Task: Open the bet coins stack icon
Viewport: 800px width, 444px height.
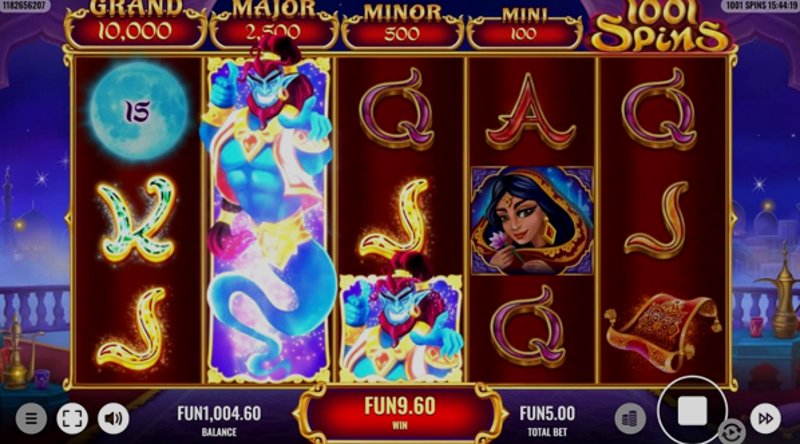Action: pos(630,419)
